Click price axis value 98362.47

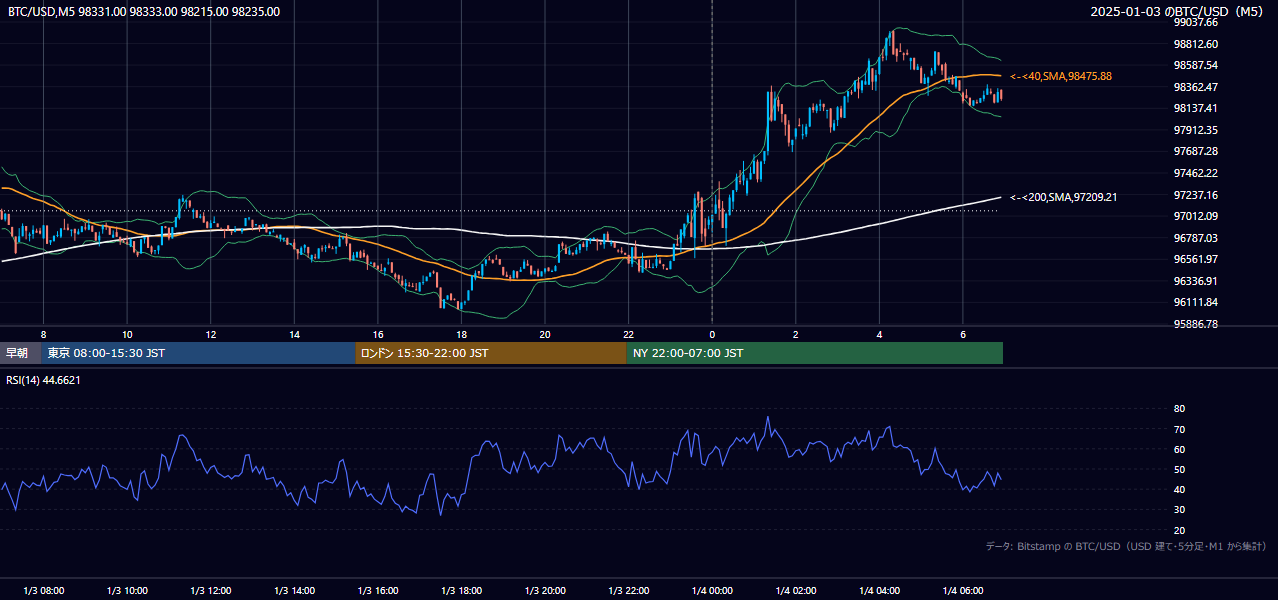click(x=1196, y=87)
